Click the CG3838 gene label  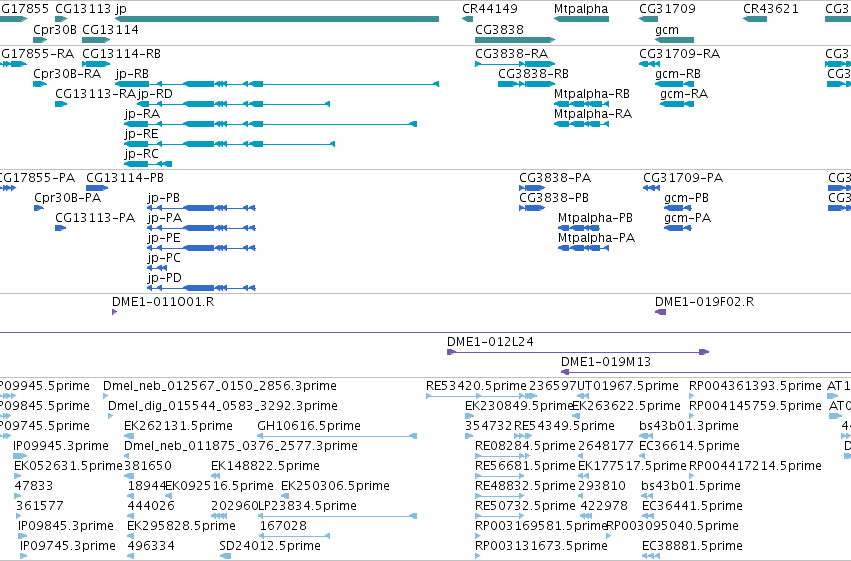pos(499,30)
